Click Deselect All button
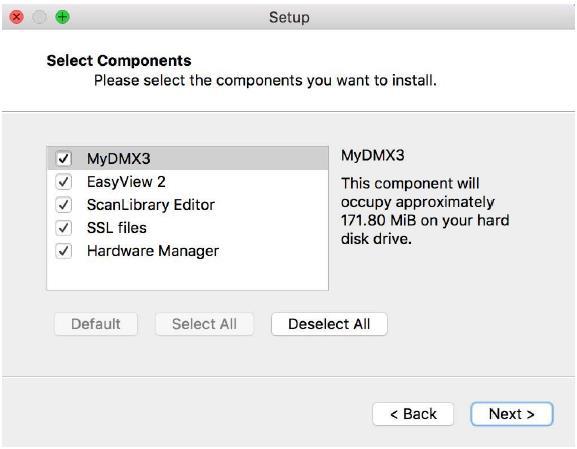 point(329,324)
